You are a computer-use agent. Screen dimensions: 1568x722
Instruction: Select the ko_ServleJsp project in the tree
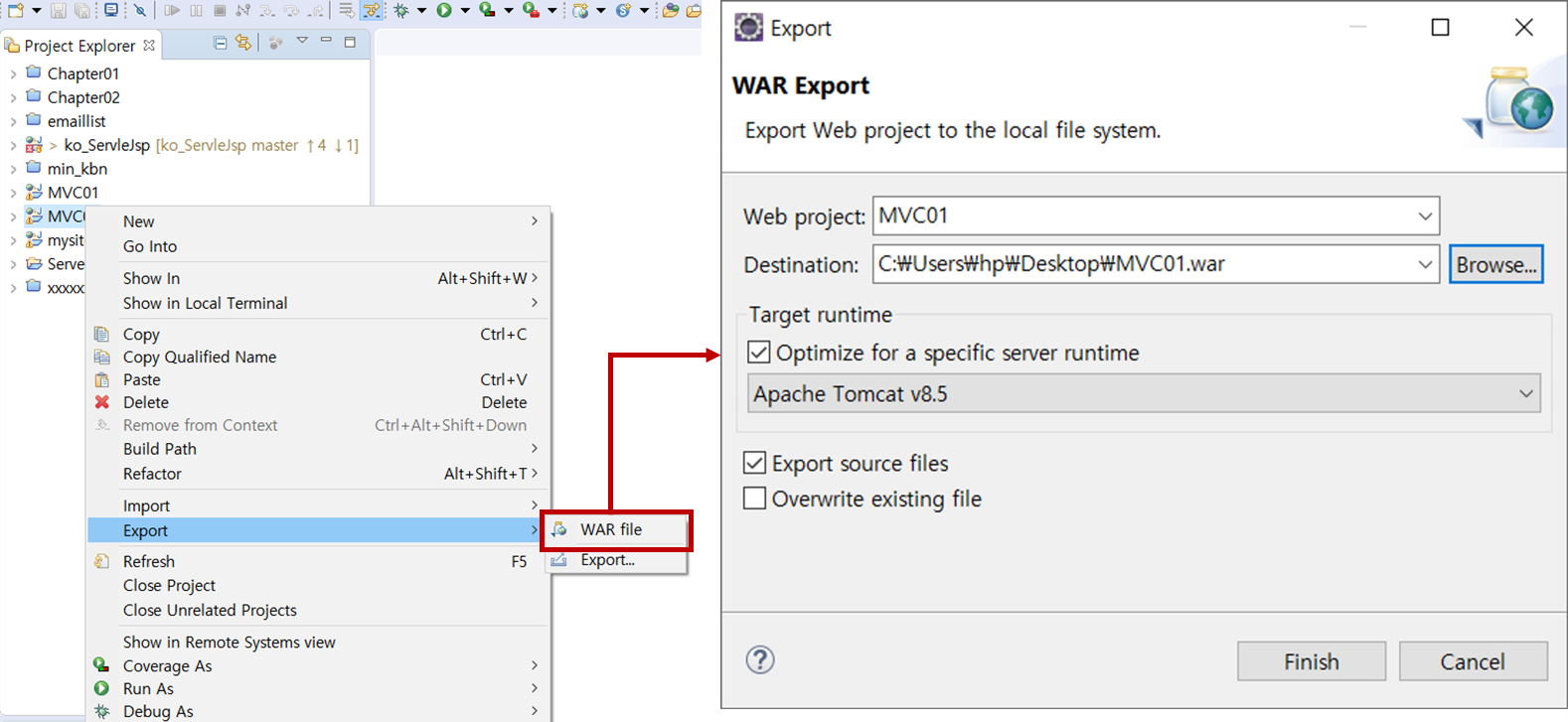point(107,145)
